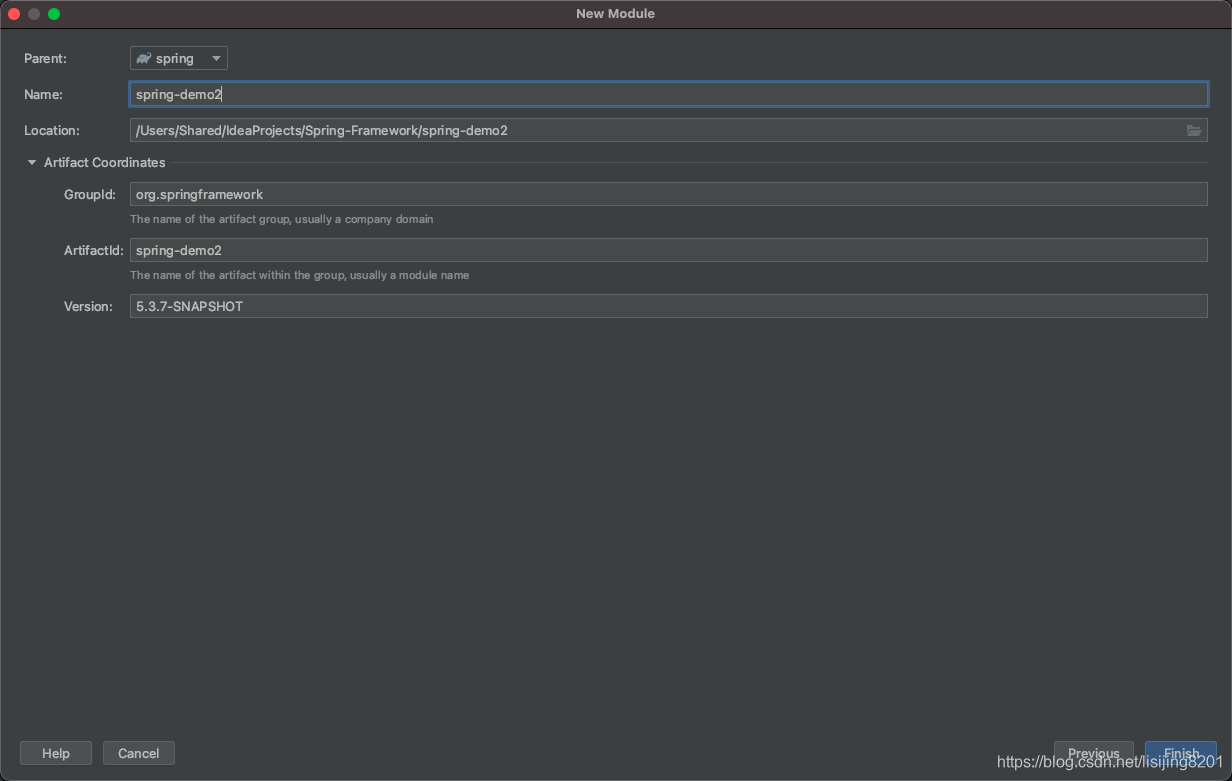Close the New Module window
Image resolution: width=1232 pixels, height=781 pixels.
point(14,14)
